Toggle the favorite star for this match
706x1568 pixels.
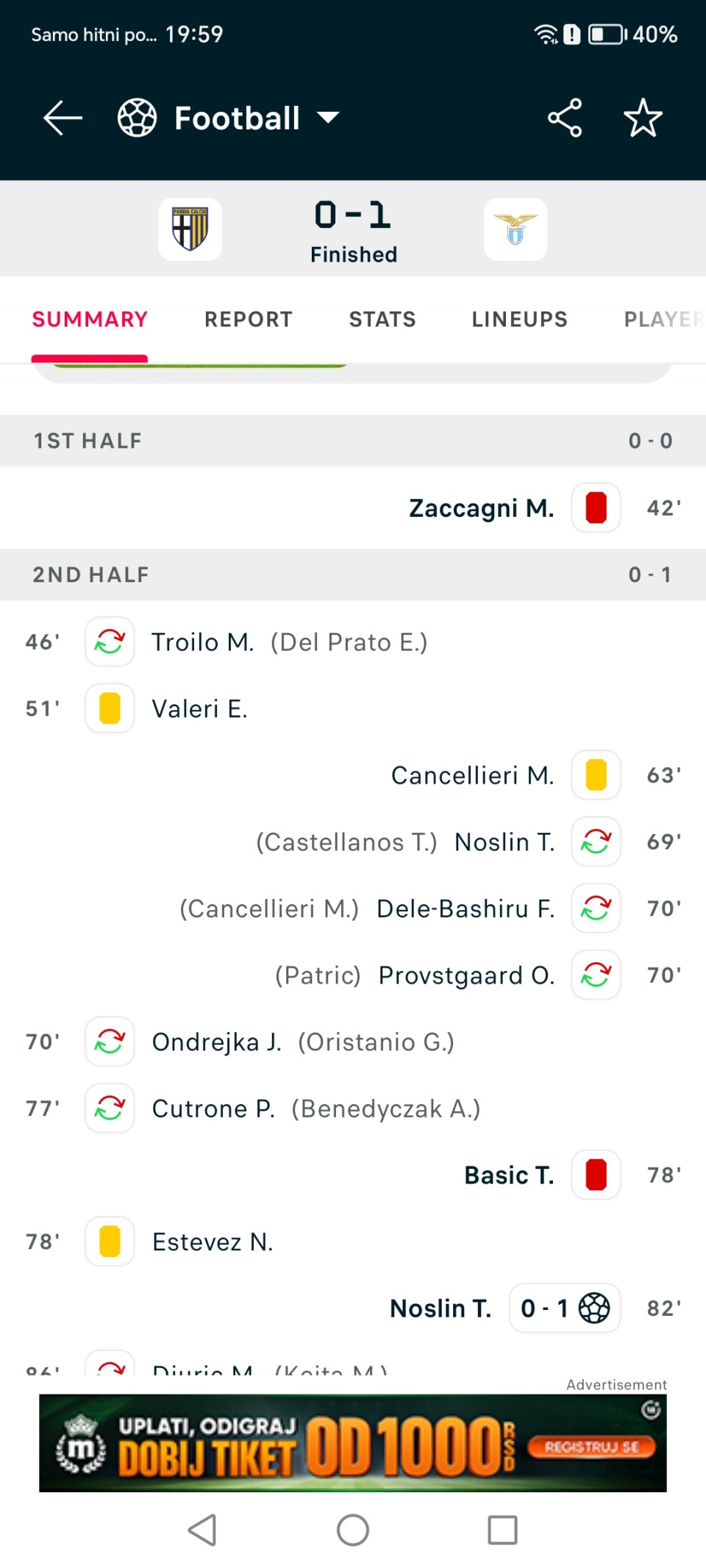[643, 118]
